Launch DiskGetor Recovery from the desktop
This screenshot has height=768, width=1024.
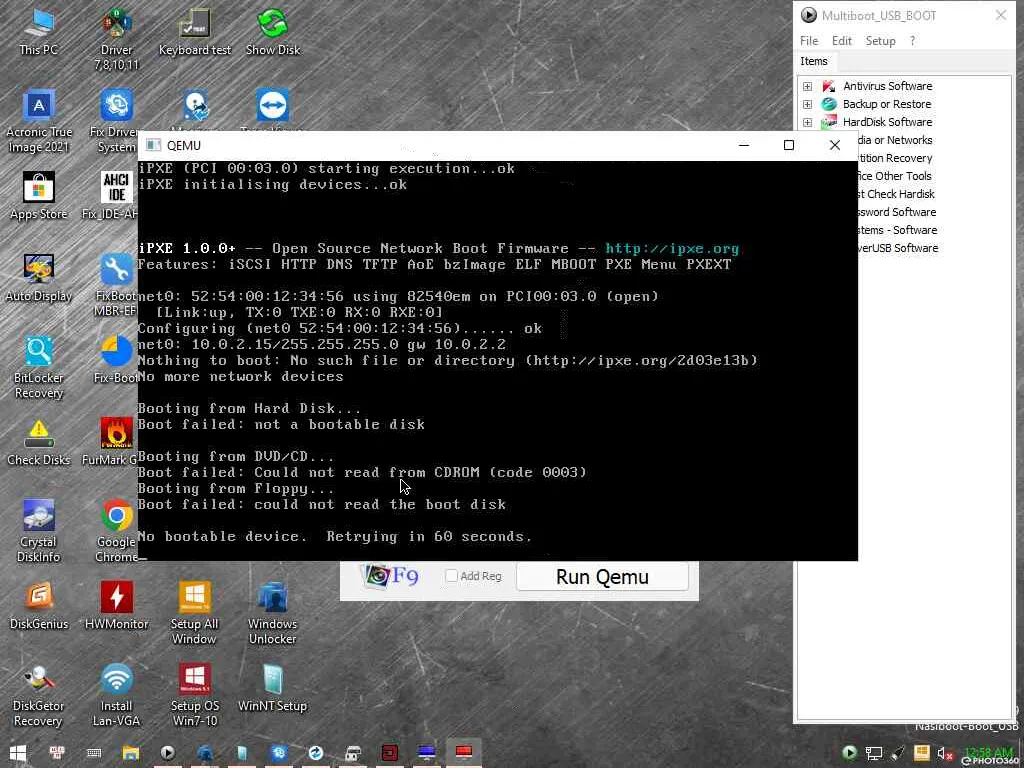[39, 695]
